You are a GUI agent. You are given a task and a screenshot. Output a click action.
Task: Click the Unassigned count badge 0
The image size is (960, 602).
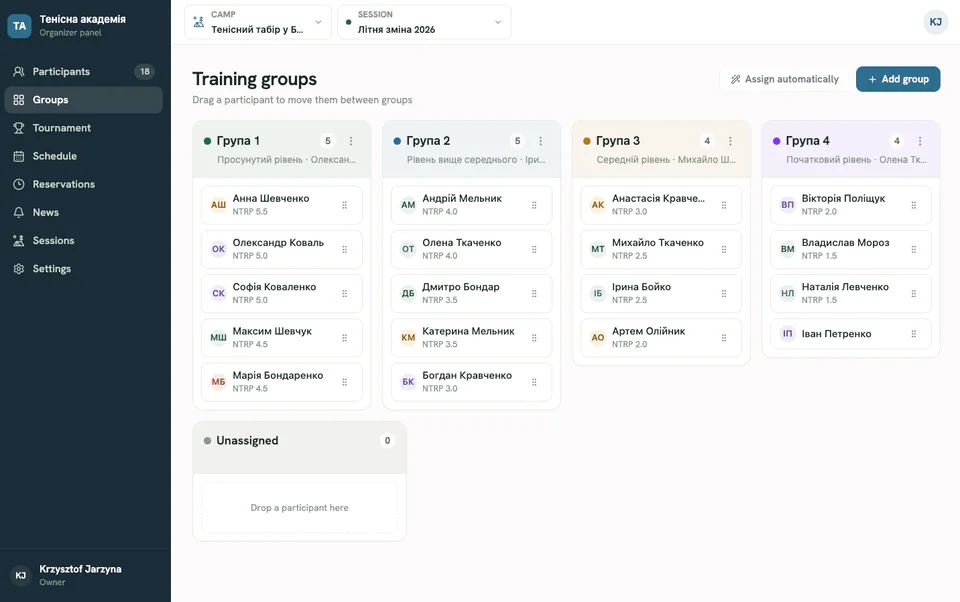point(387,440)
